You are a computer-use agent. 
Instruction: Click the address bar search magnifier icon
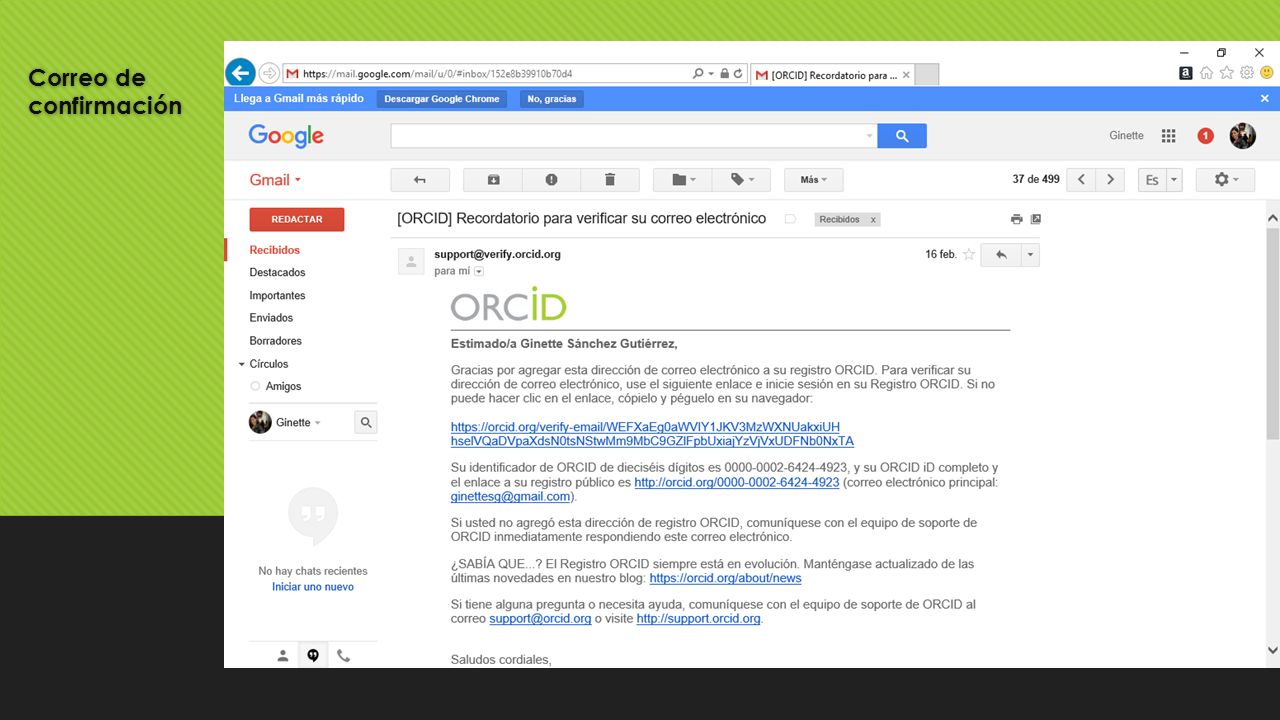click(698, 74)
